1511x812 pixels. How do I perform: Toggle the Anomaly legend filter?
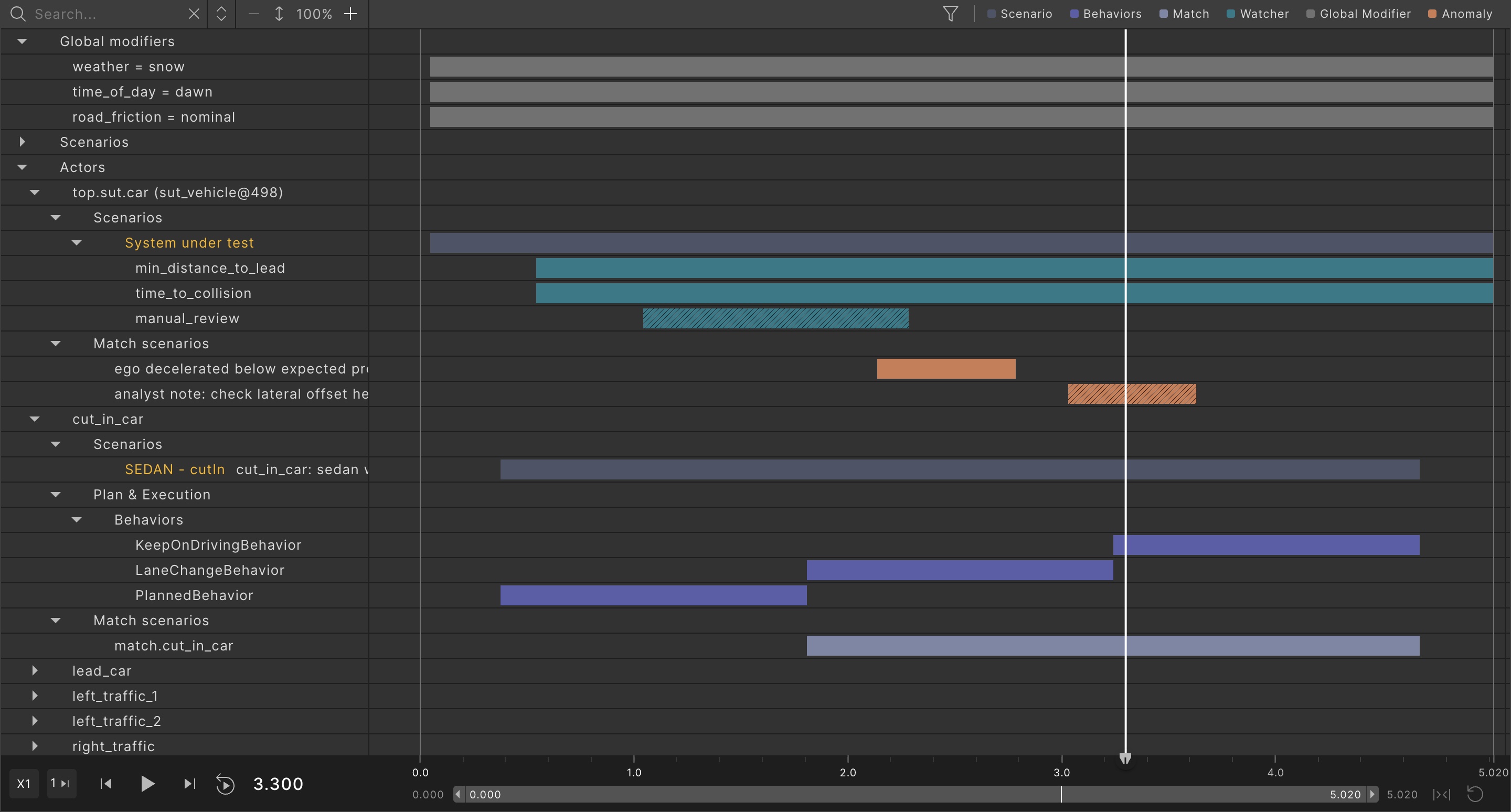pos(1460,14)
